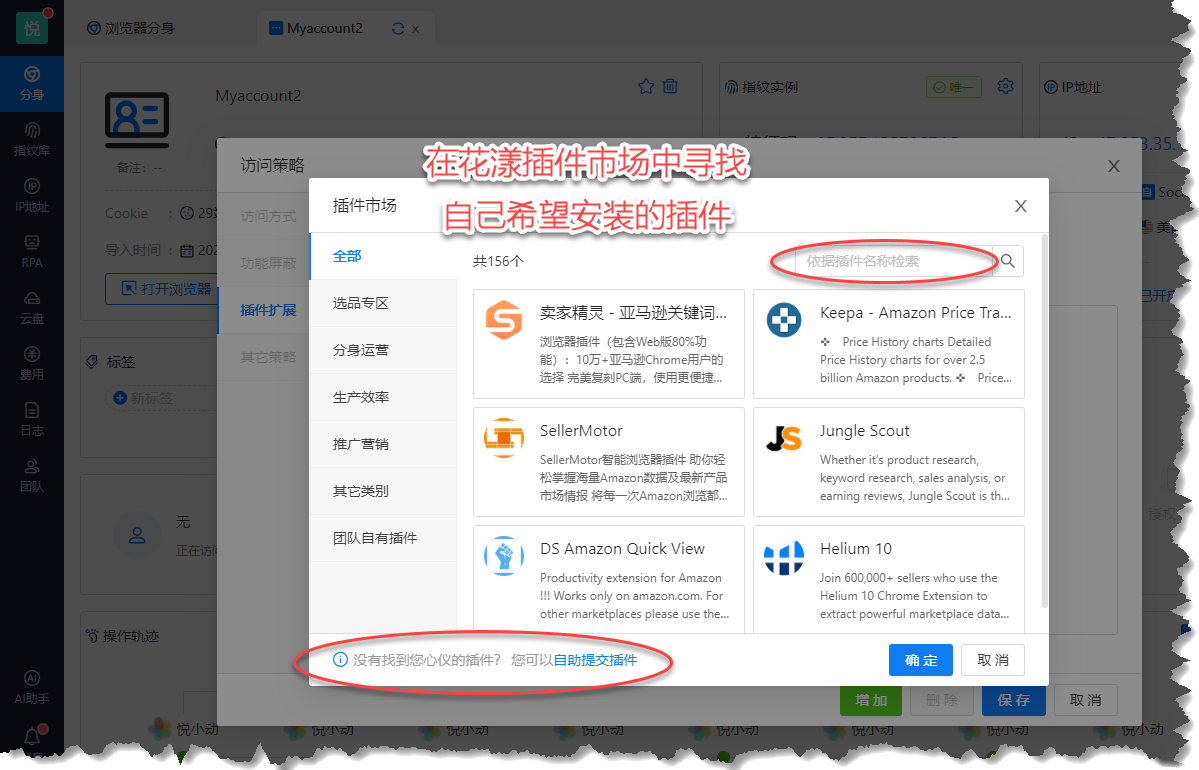
Task: Click the notification bell icon
Action: (x=32, y=736)
